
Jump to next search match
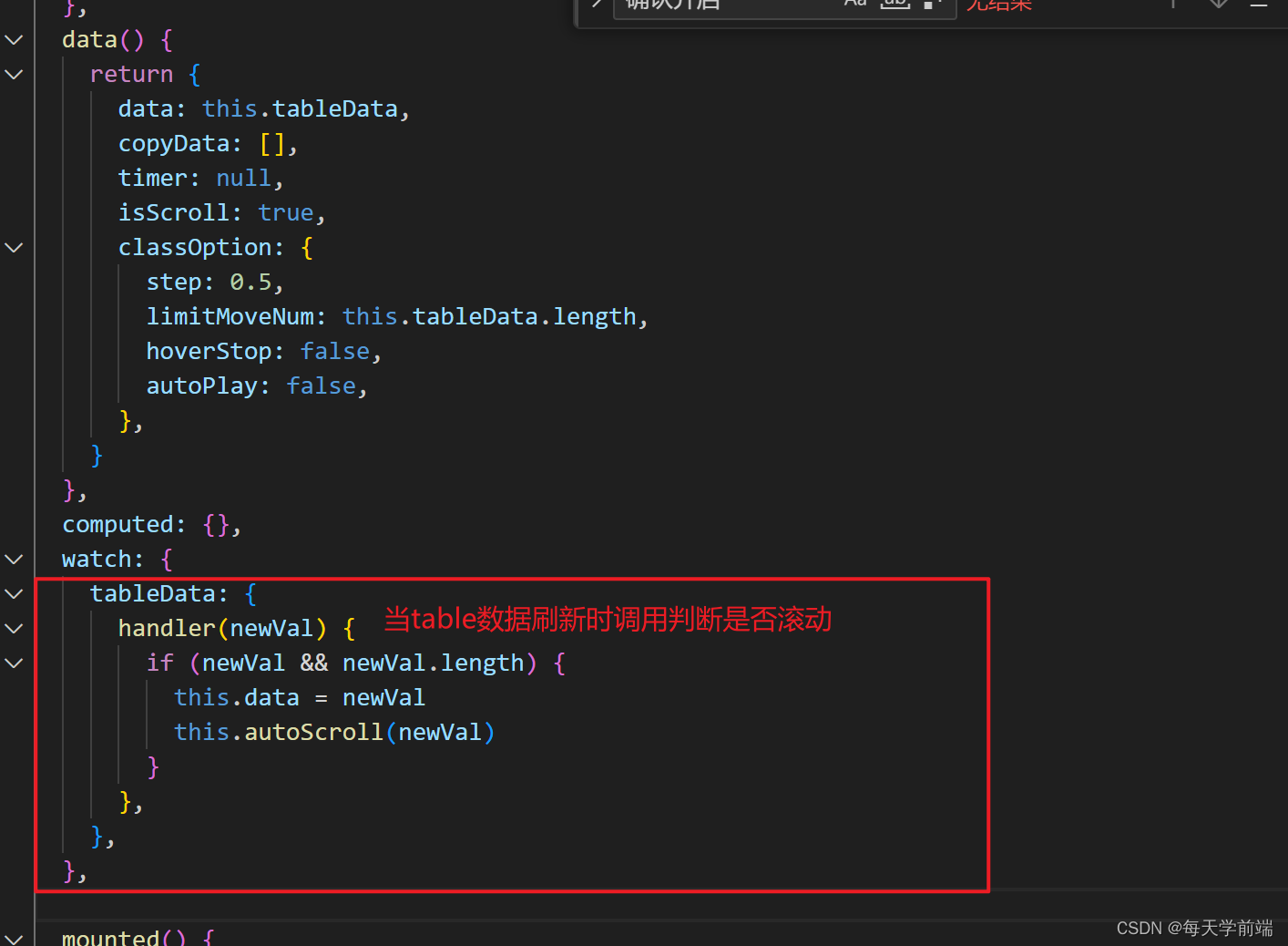[1218, 5]
